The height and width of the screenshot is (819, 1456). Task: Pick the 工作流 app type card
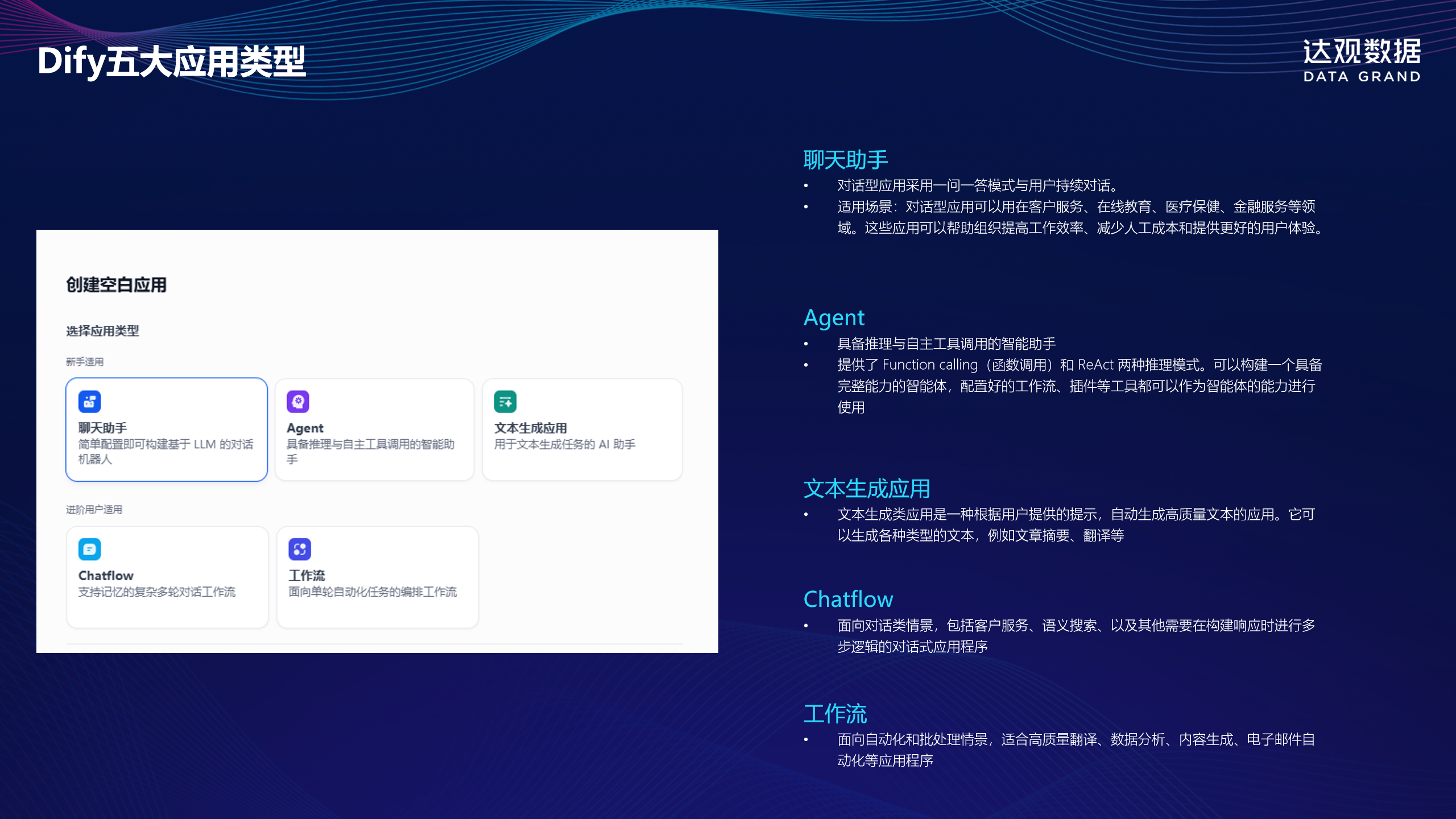tap(377, 577)
